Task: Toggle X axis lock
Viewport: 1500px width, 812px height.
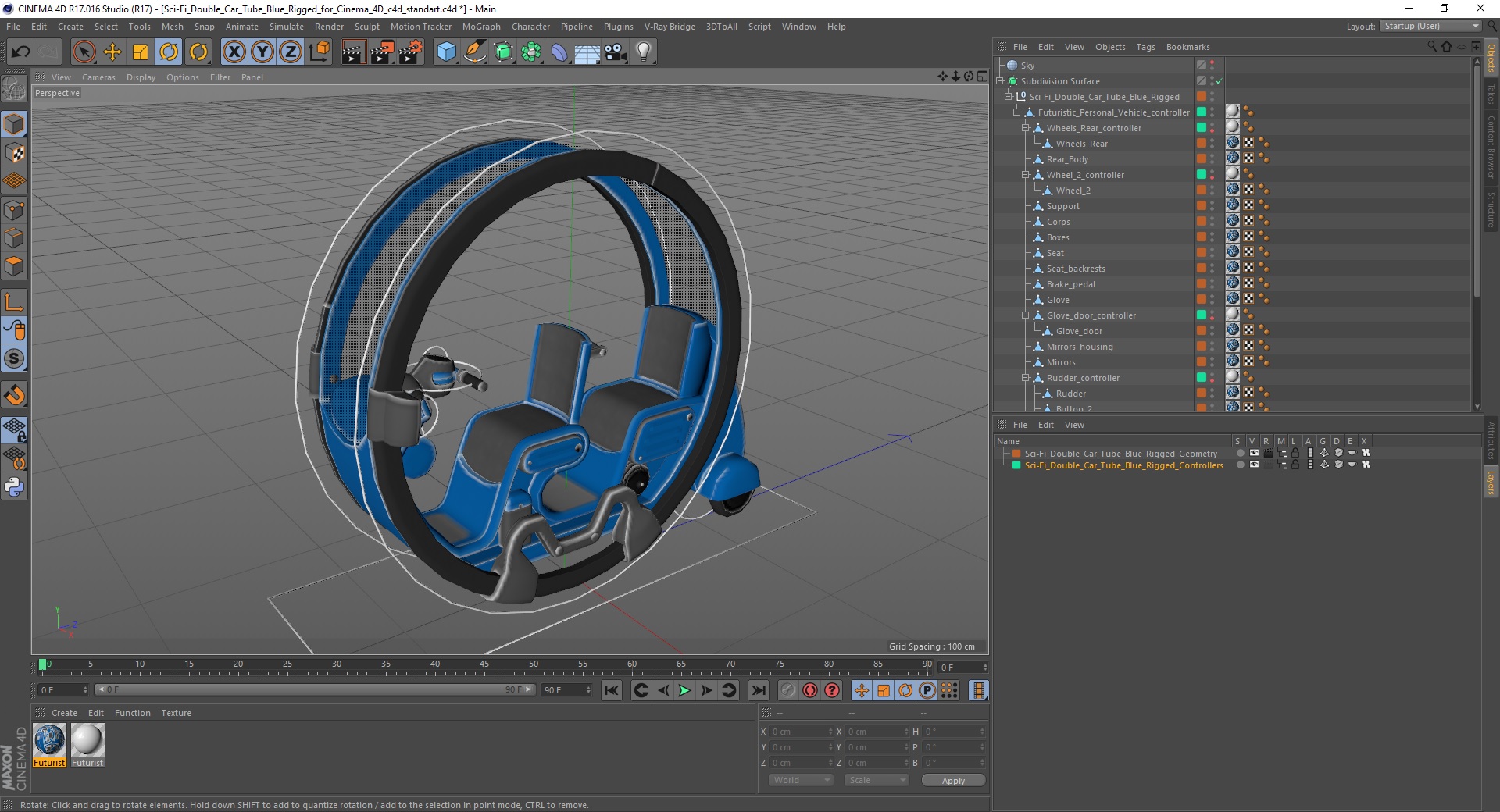Action: [234, 52]
